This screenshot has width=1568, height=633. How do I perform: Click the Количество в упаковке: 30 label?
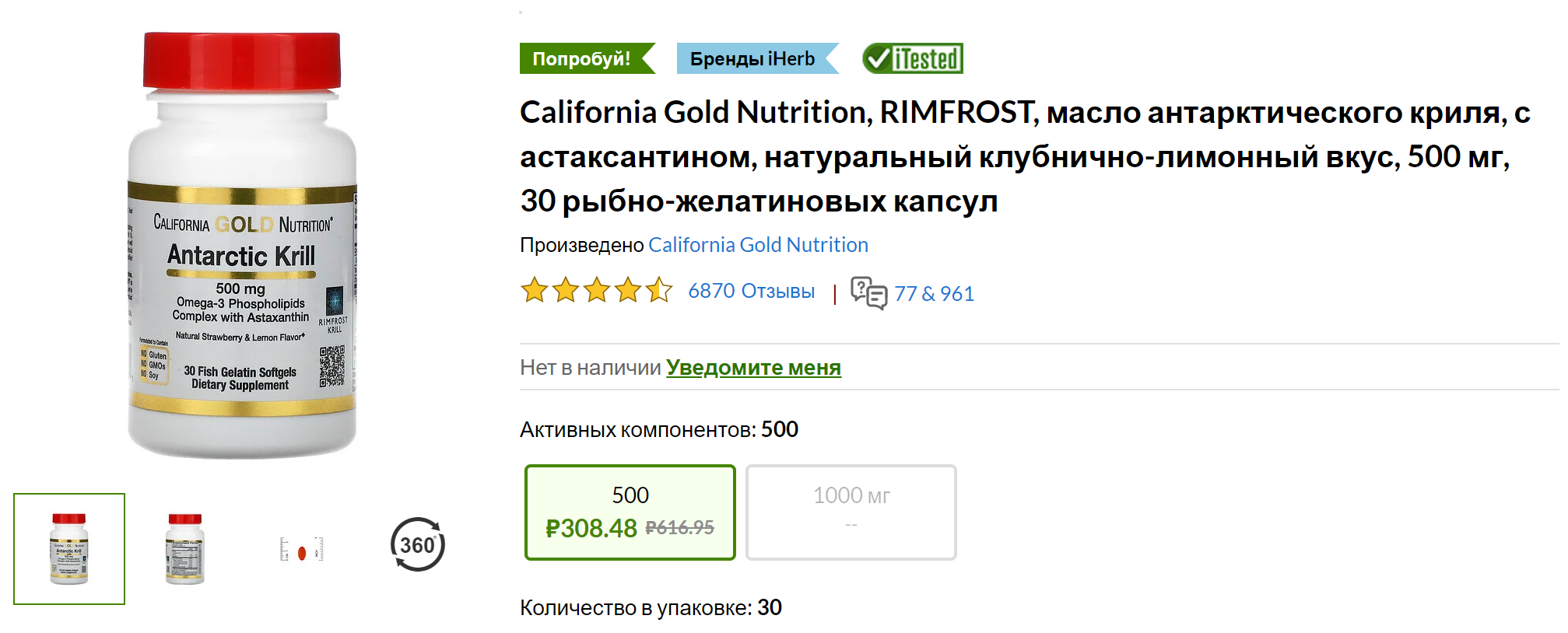650,607
